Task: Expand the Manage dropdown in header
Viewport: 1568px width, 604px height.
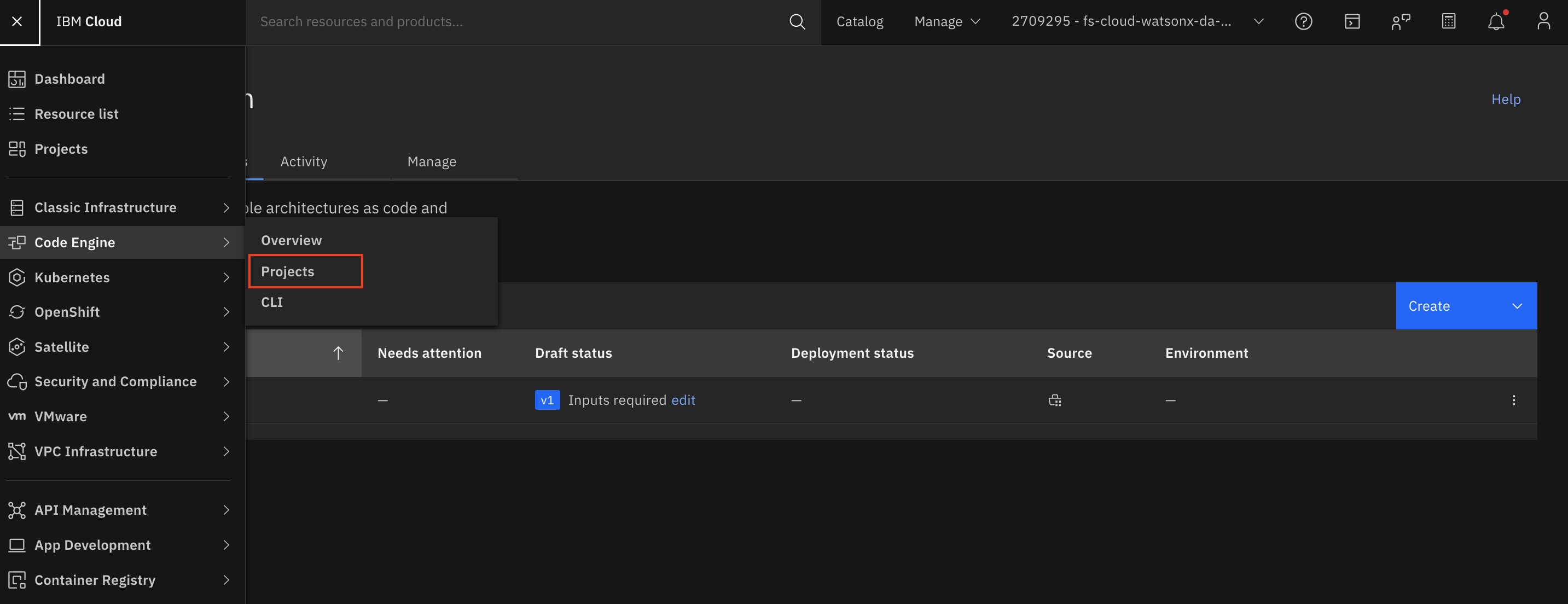Action: (946, 22)
